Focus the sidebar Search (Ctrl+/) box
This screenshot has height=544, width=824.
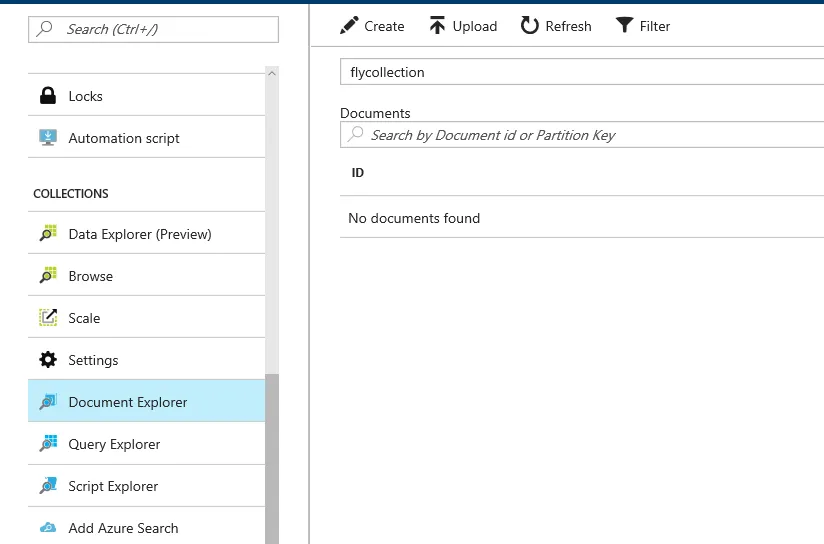coord(154,29)
